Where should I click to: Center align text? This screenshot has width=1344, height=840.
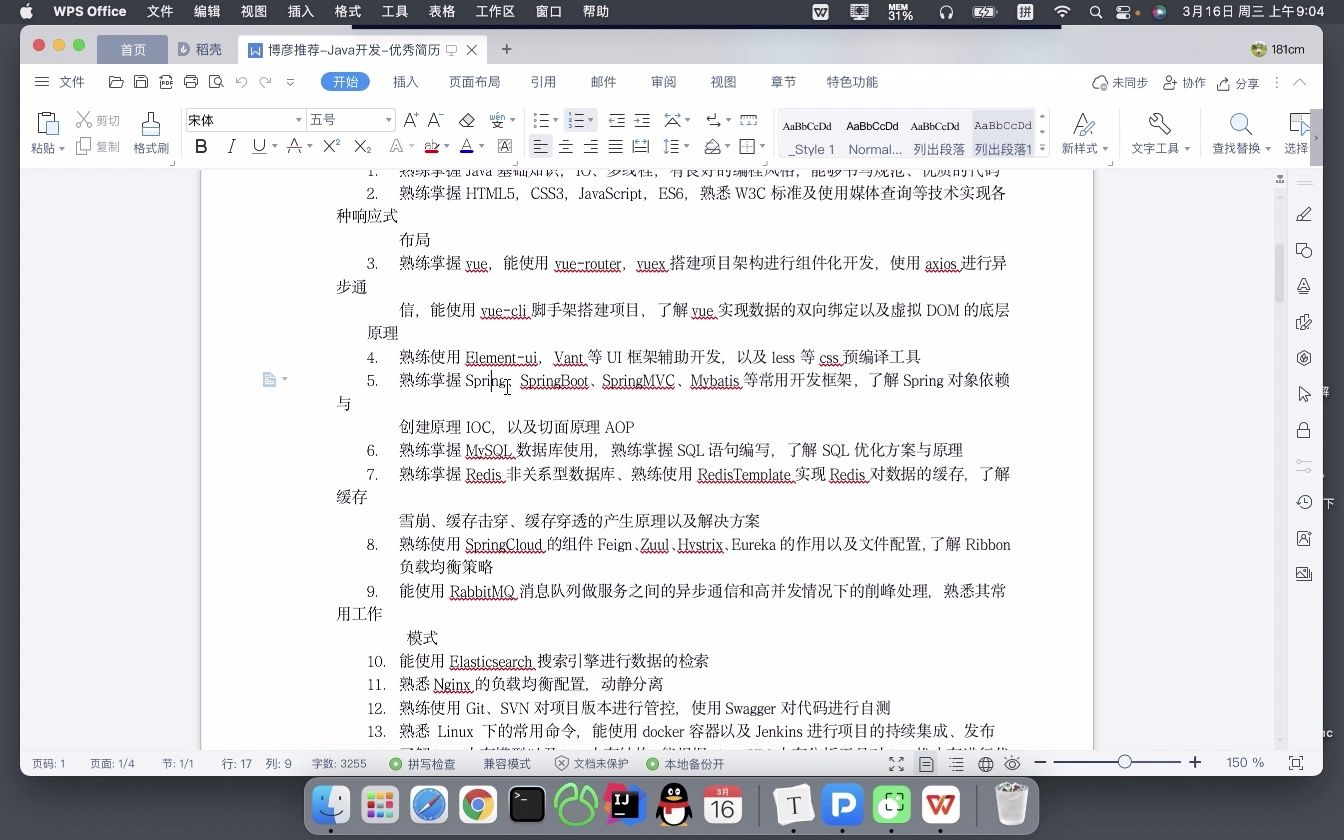coord(566,147)
